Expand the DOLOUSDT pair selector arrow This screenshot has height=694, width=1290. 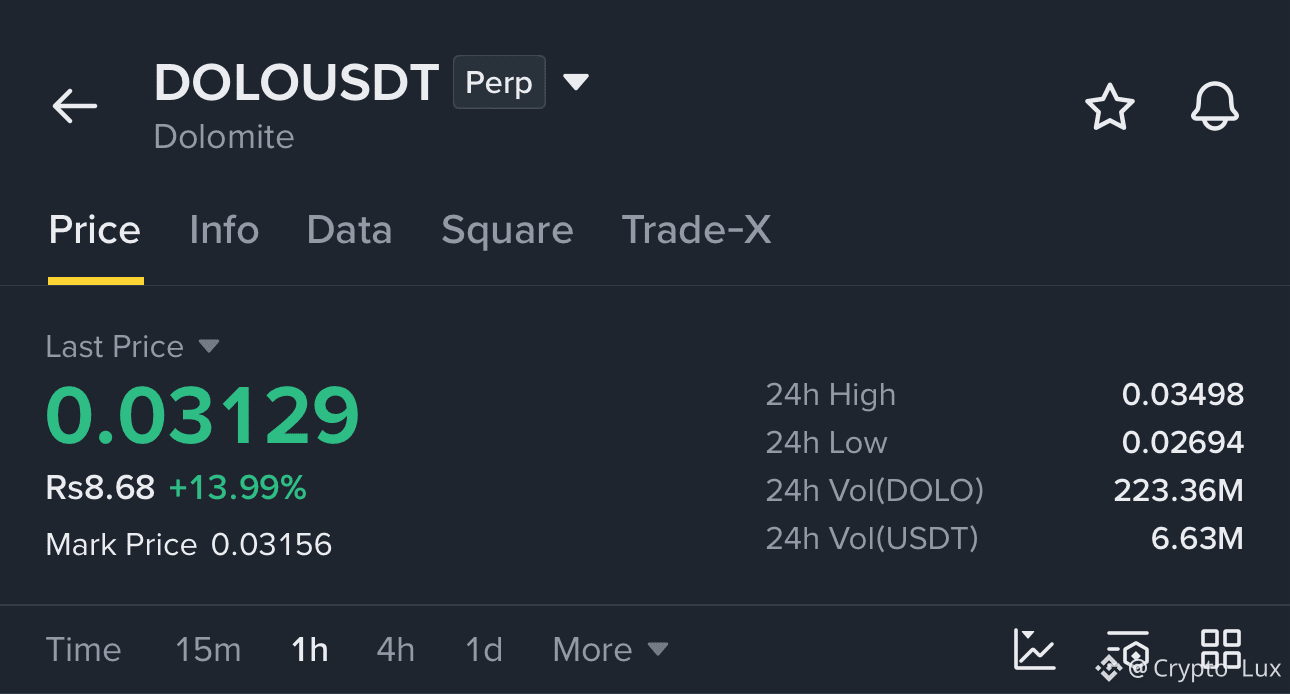[x=576, y=82]
